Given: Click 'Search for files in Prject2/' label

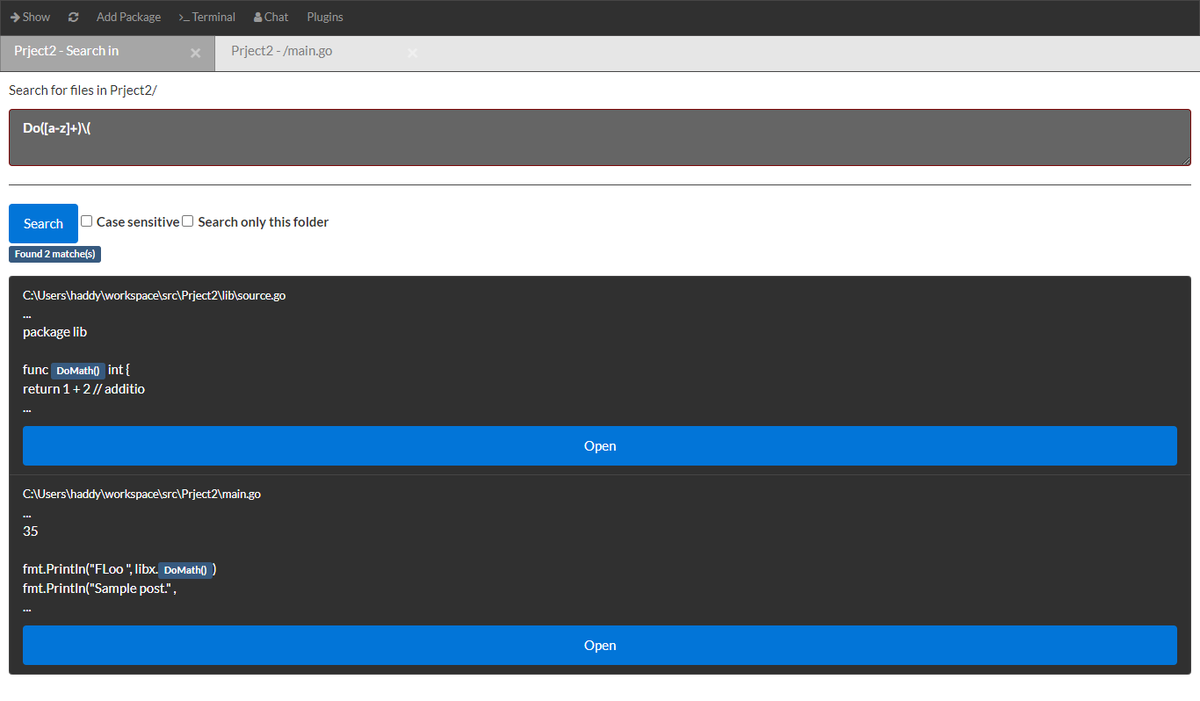Looking at the screenshot, I should (x=83, y=90).
